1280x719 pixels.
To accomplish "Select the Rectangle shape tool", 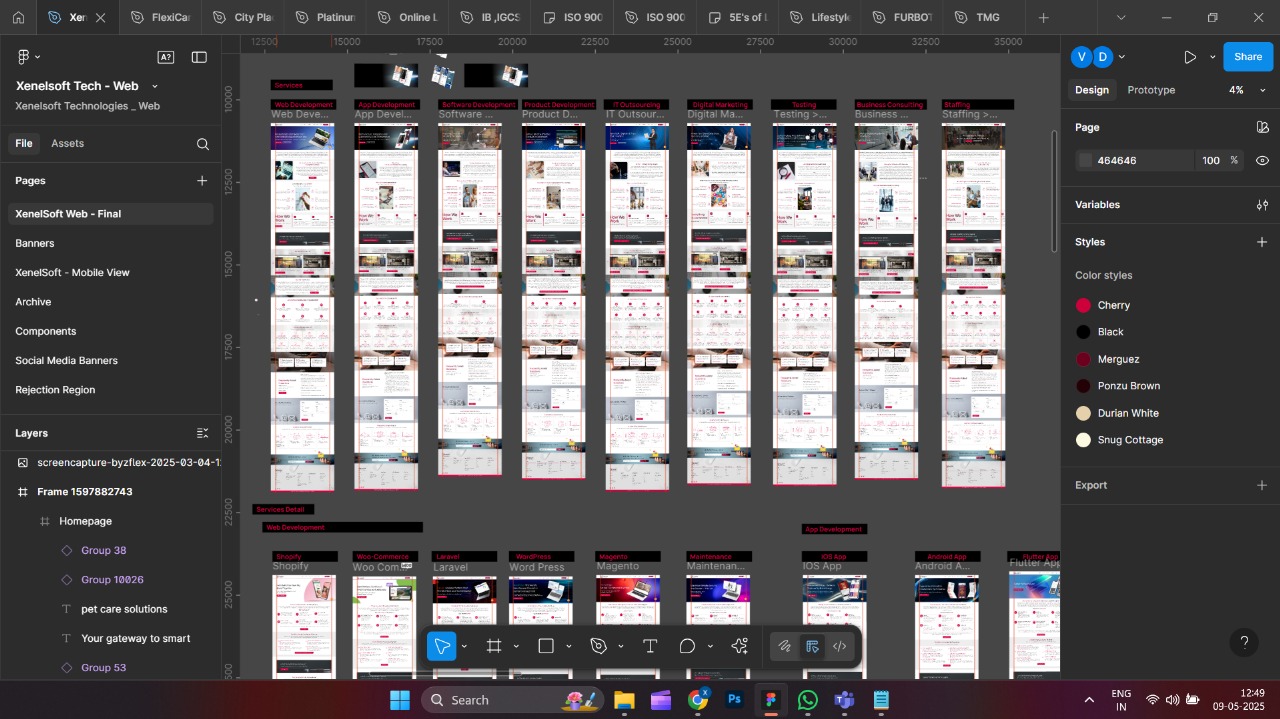I will [546, 646].
